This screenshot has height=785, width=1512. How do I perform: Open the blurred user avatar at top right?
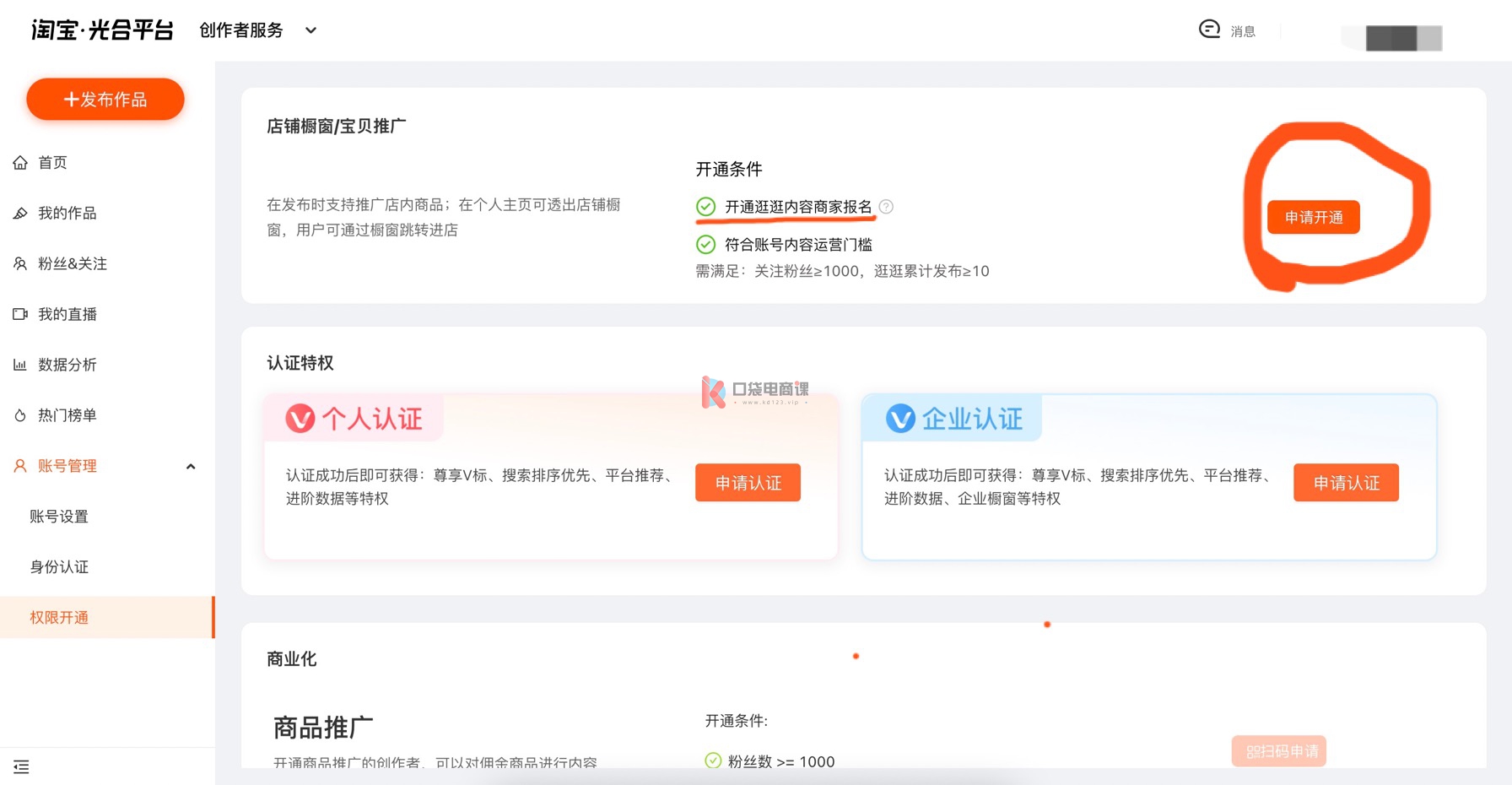click(x=1403, y=38)
